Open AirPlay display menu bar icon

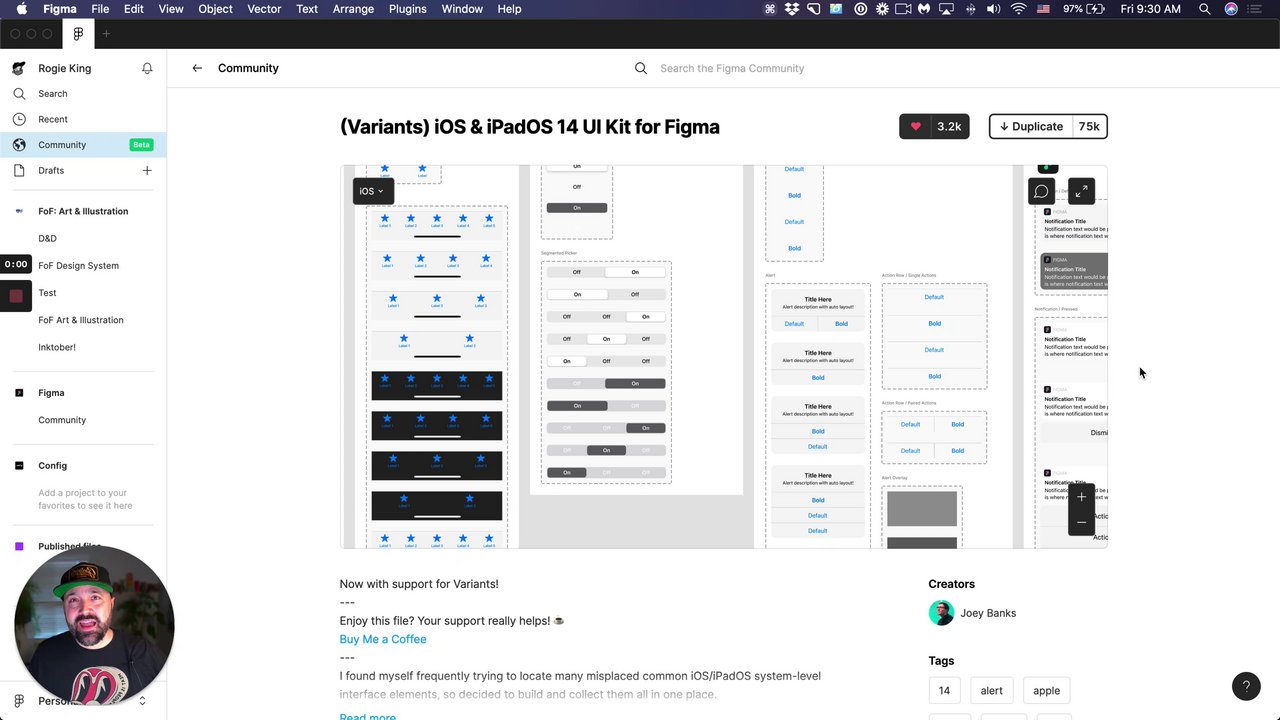click(x=947, y=9)
